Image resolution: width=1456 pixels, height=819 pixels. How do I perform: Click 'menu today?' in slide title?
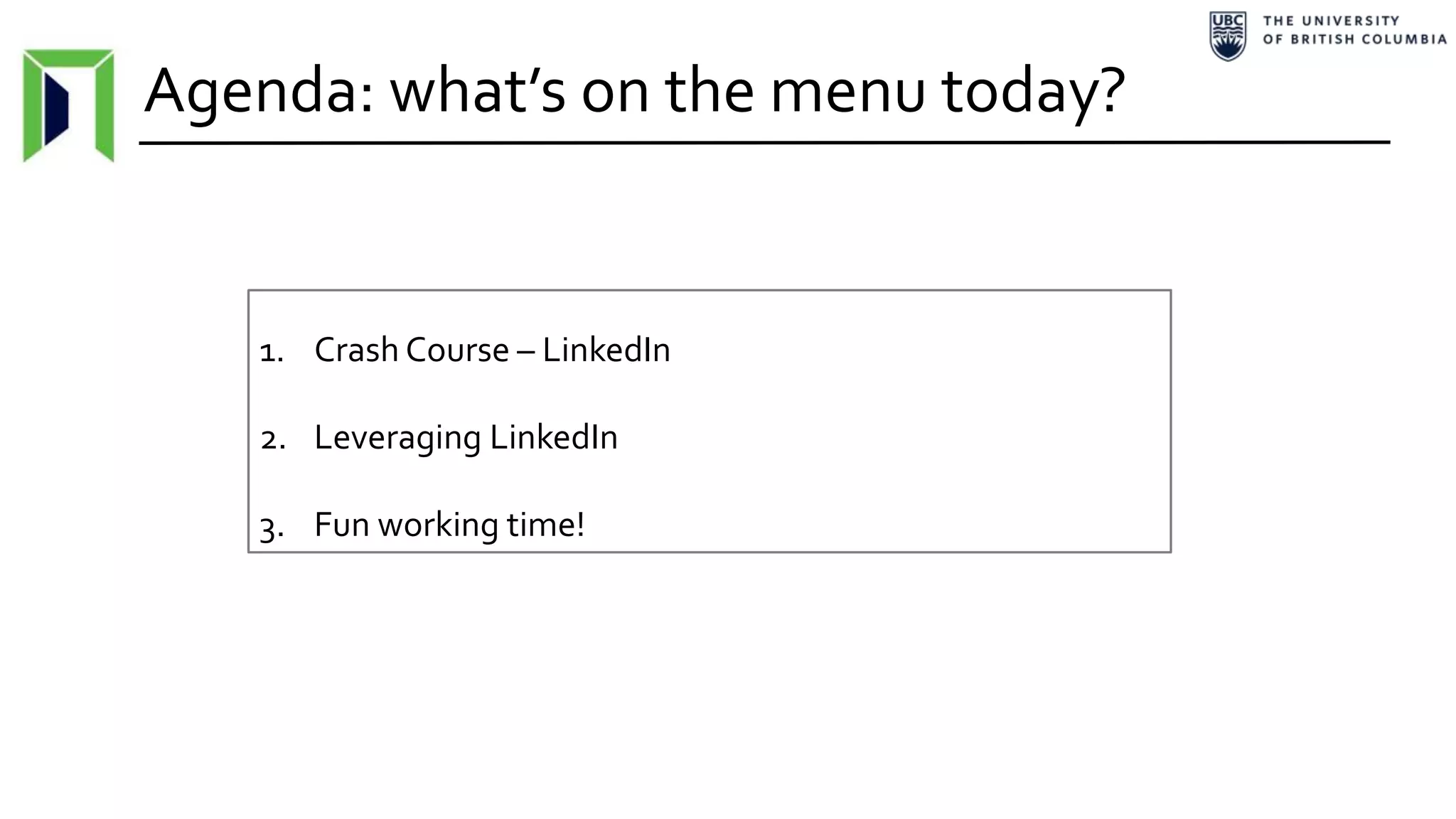948,92
